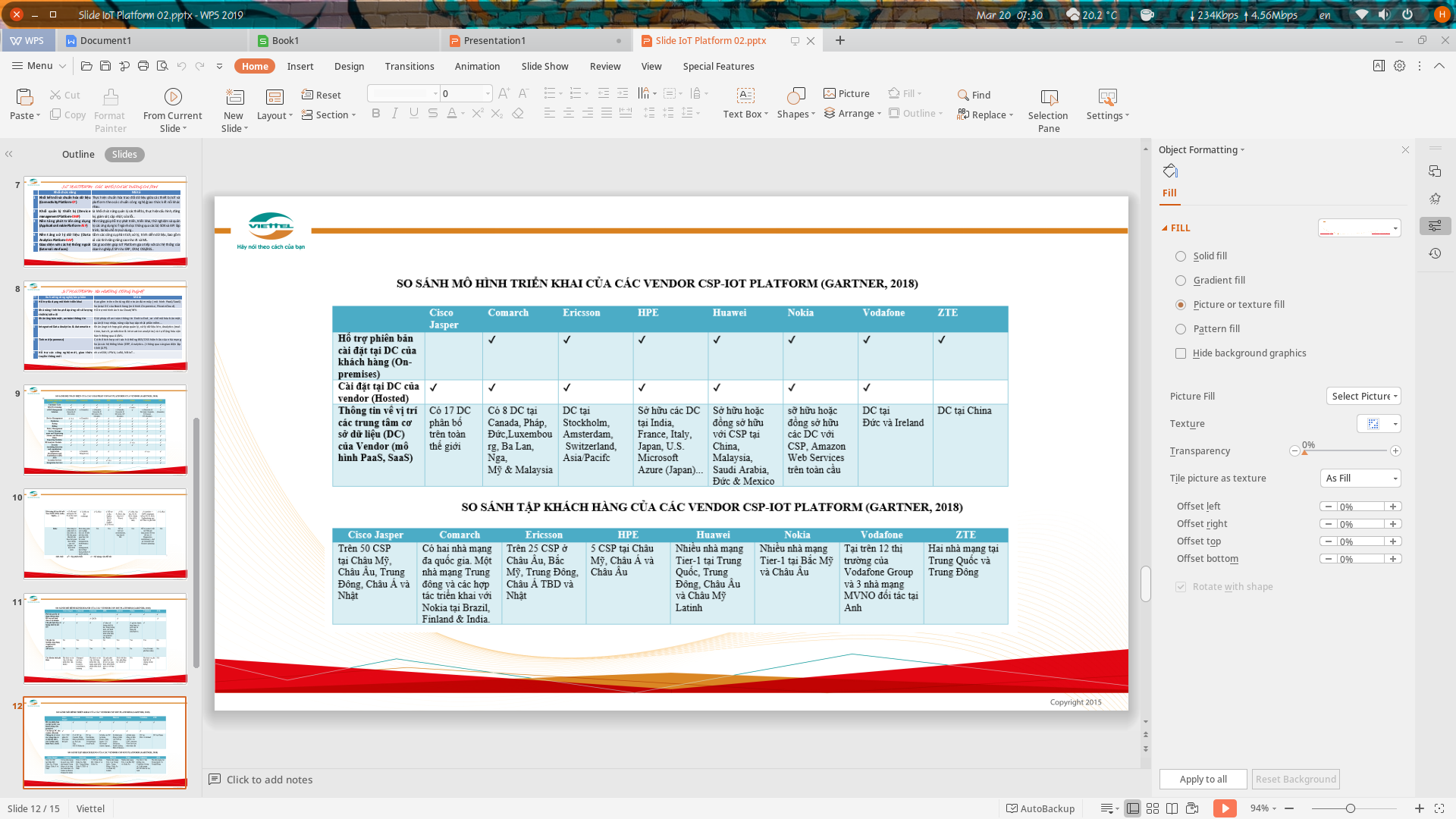Viewport: 1456px width, 819px height.
Task: Open the Slide Show ribbon tab
Action: coord(544,66)
